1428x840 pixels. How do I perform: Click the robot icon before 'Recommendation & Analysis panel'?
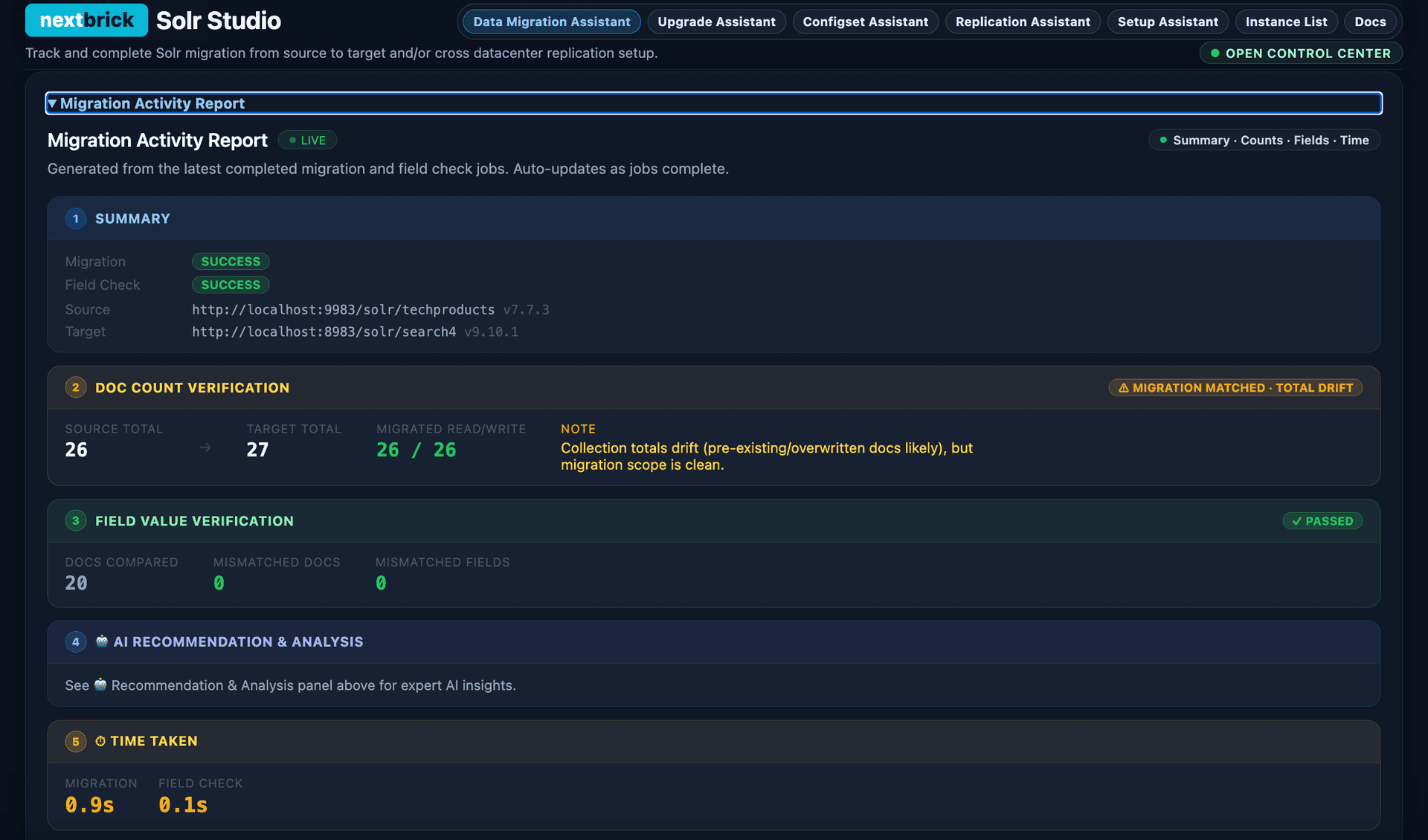pos(100,685)
